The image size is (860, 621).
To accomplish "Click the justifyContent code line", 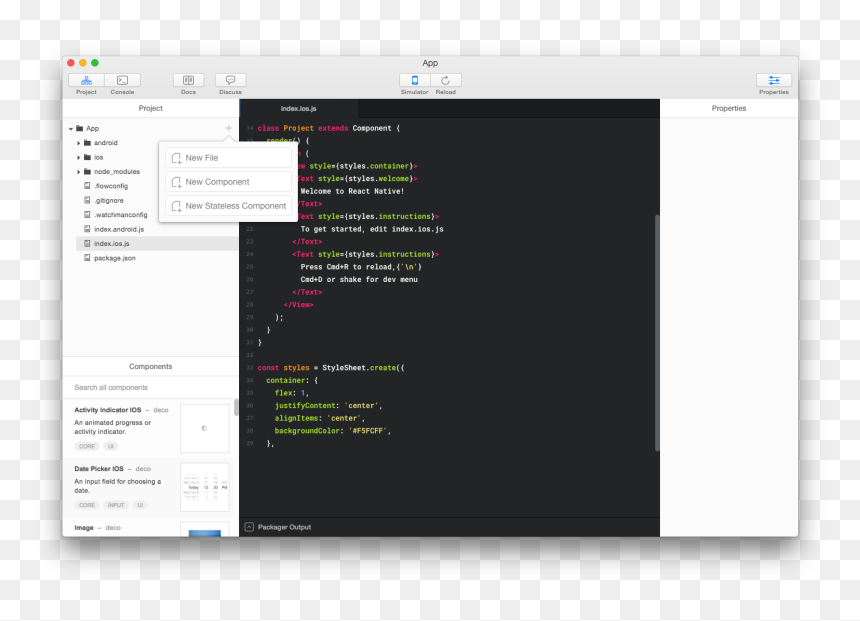I will (x=329, y=406).
